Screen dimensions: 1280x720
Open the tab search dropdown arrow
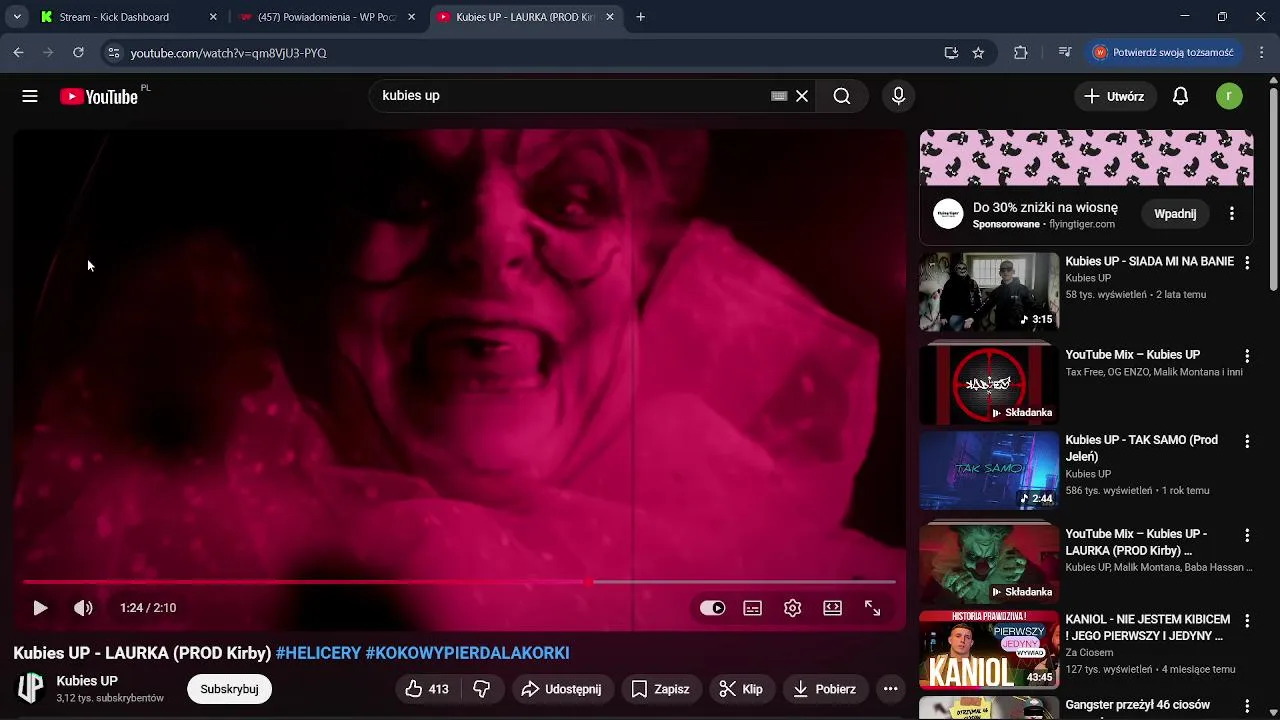(17, 17)
